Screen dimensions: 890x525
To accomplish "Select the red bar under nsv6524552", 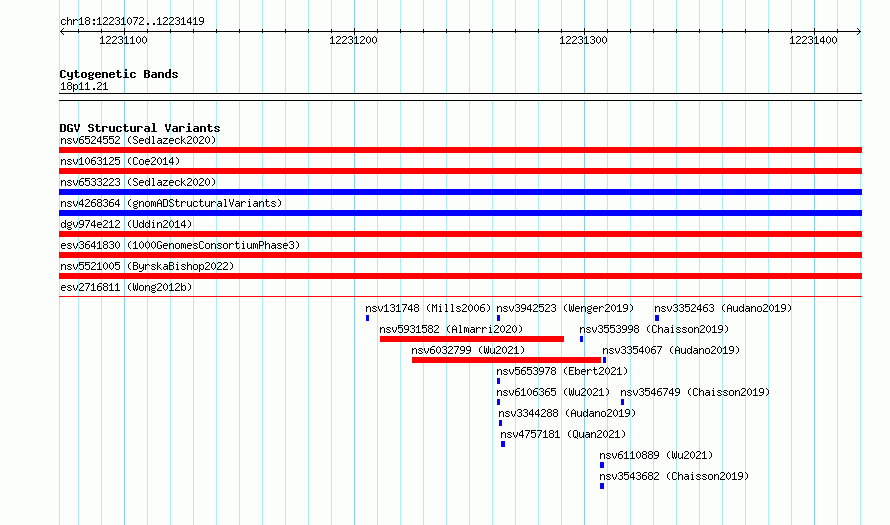I will (460, 150).
